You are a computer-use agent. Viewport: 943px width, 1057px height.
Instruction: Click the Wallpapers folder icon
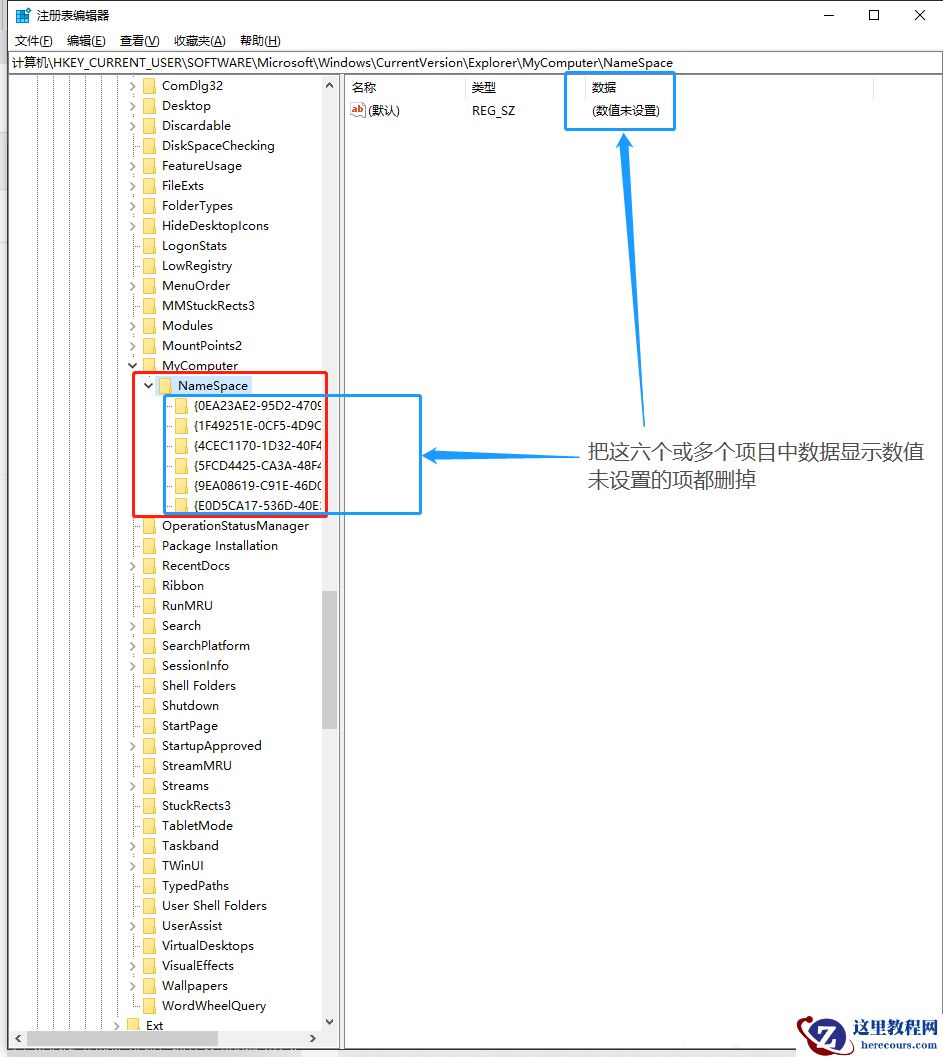coord(152,985)
